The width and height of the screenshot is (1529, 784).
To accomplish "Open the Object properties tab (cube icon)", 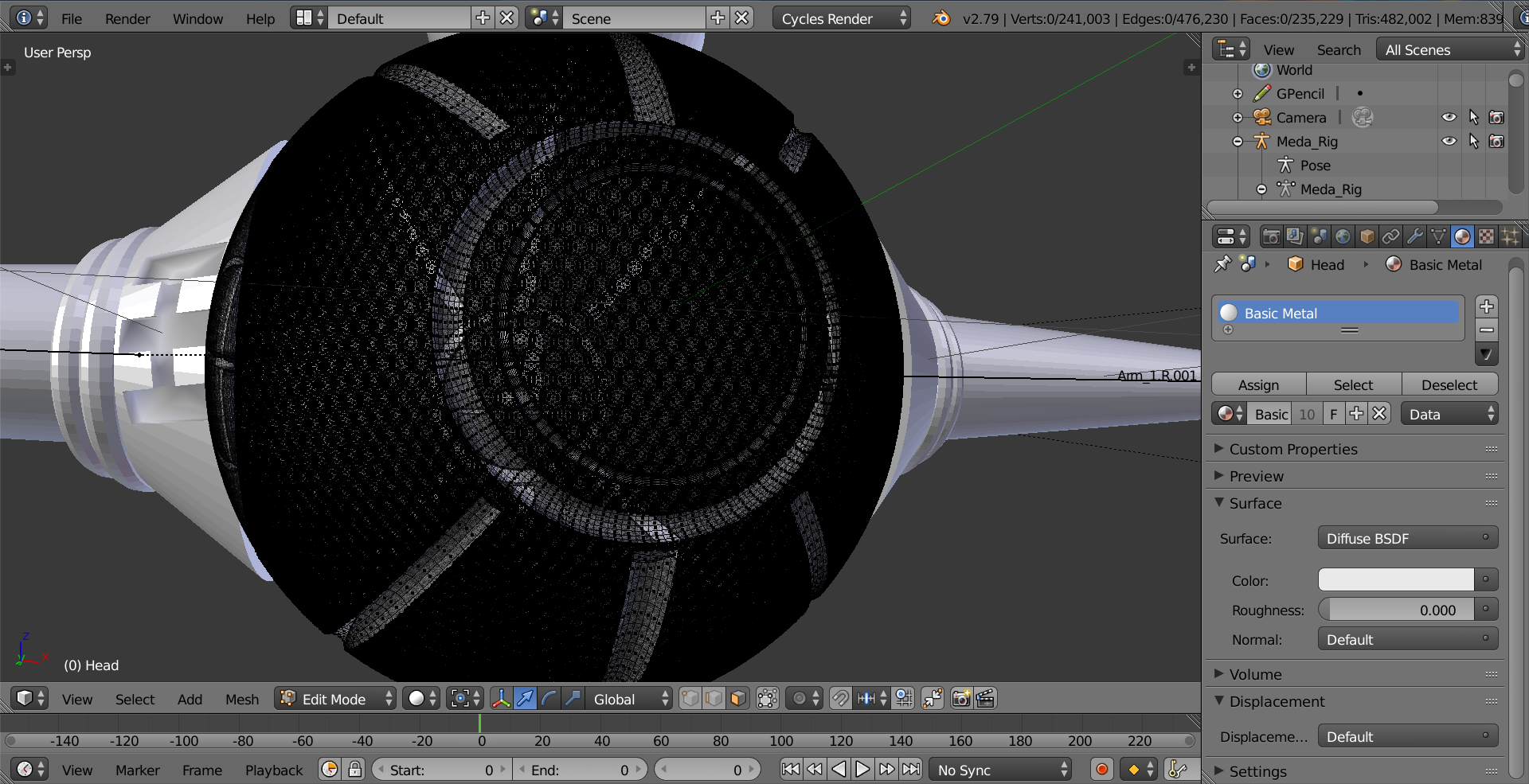I will (x=1367, y=236).
